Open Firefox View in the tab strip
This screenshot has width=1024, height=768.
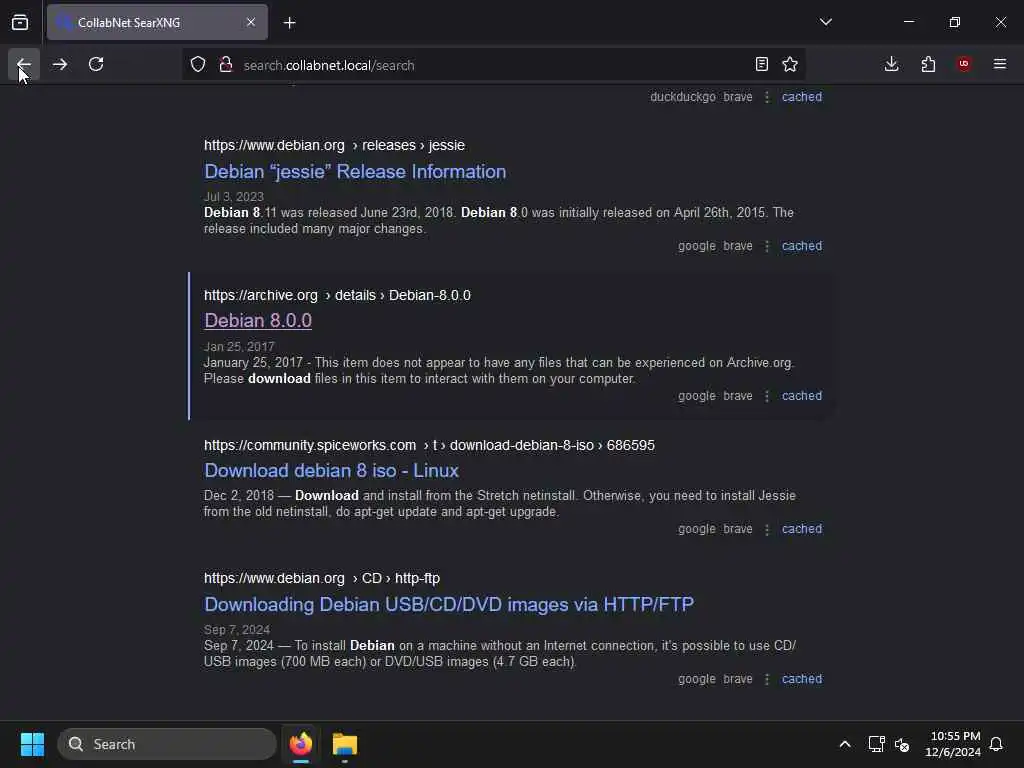(20, 22)
